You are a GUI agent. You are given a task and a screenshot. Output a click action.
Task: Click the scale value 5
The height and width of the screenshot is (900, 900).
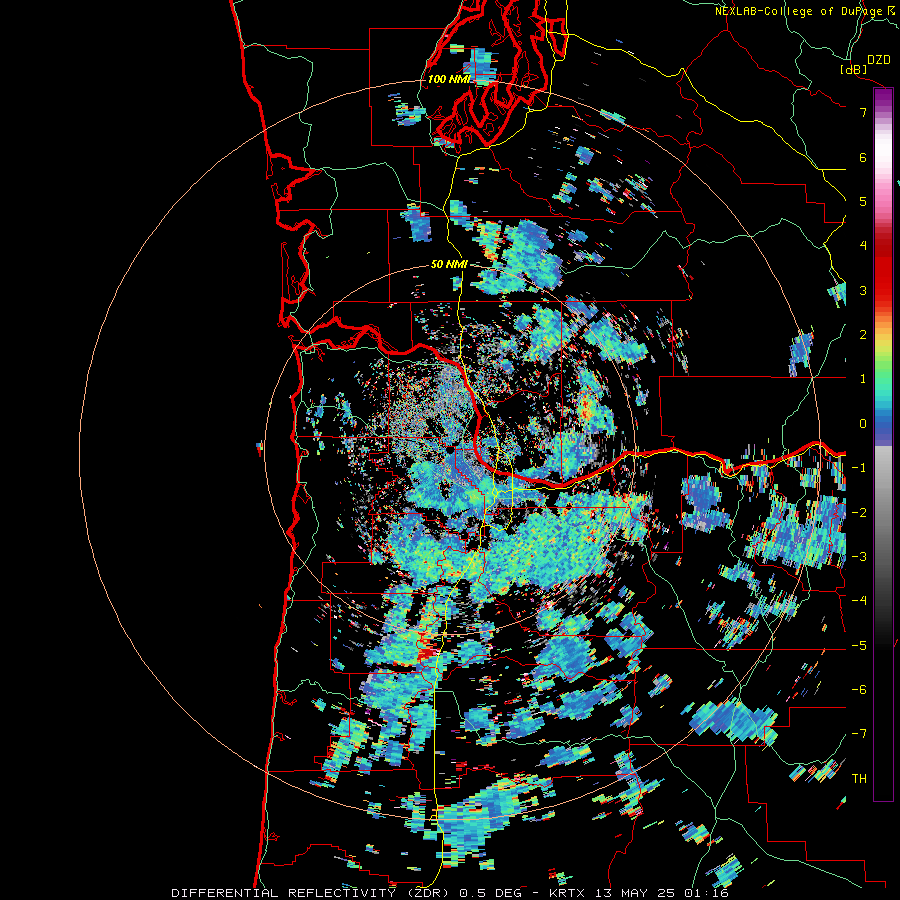863,201
